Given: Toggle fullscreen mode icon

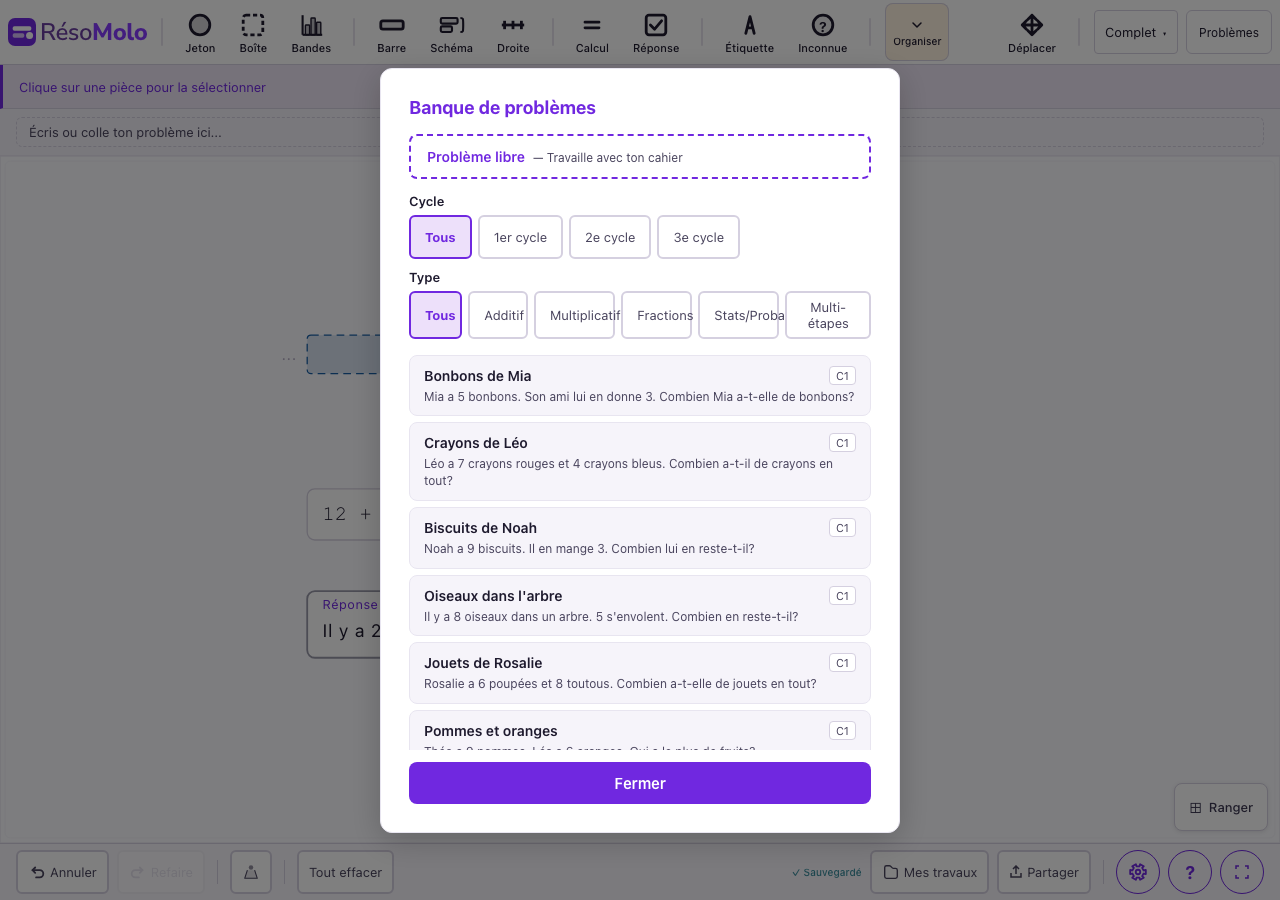Looking at the screenshot, I should tap(1242, 872).
